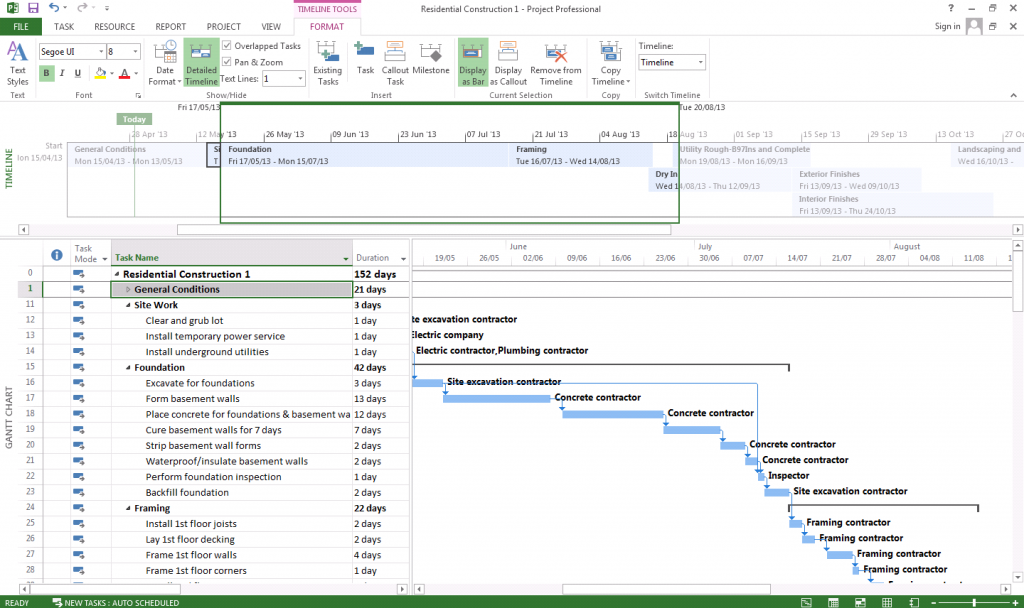Switch to Task Usage view in status bar
This screenshot has width=1024, height=608.
[x=834, y=603]
